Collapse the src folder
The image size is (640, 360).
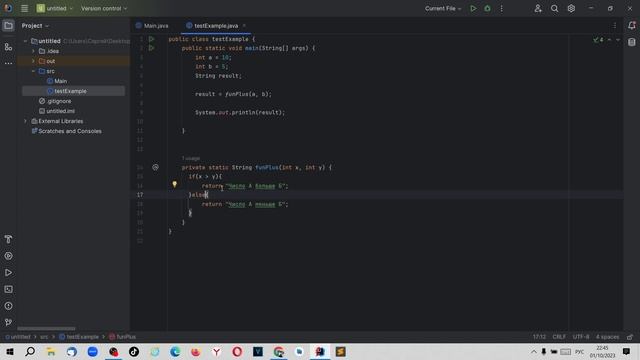point(33,71)
